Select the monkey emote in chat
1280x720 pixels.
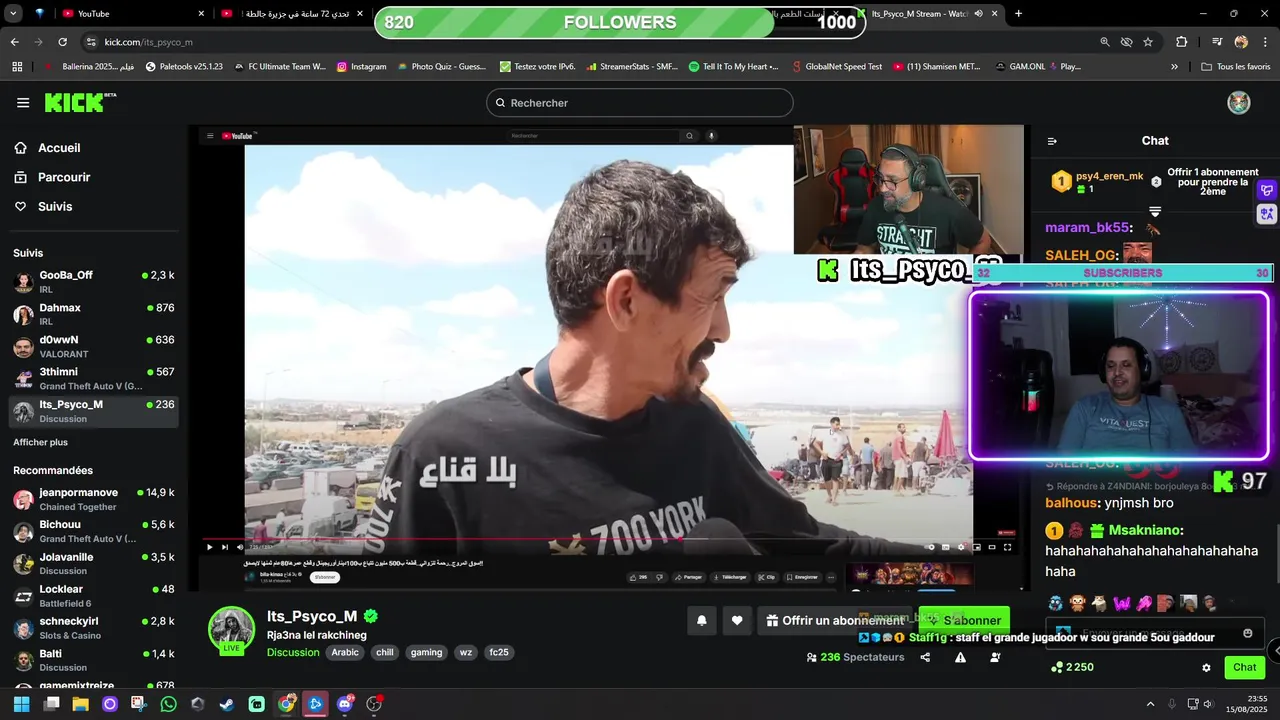tap(1077, 603)
